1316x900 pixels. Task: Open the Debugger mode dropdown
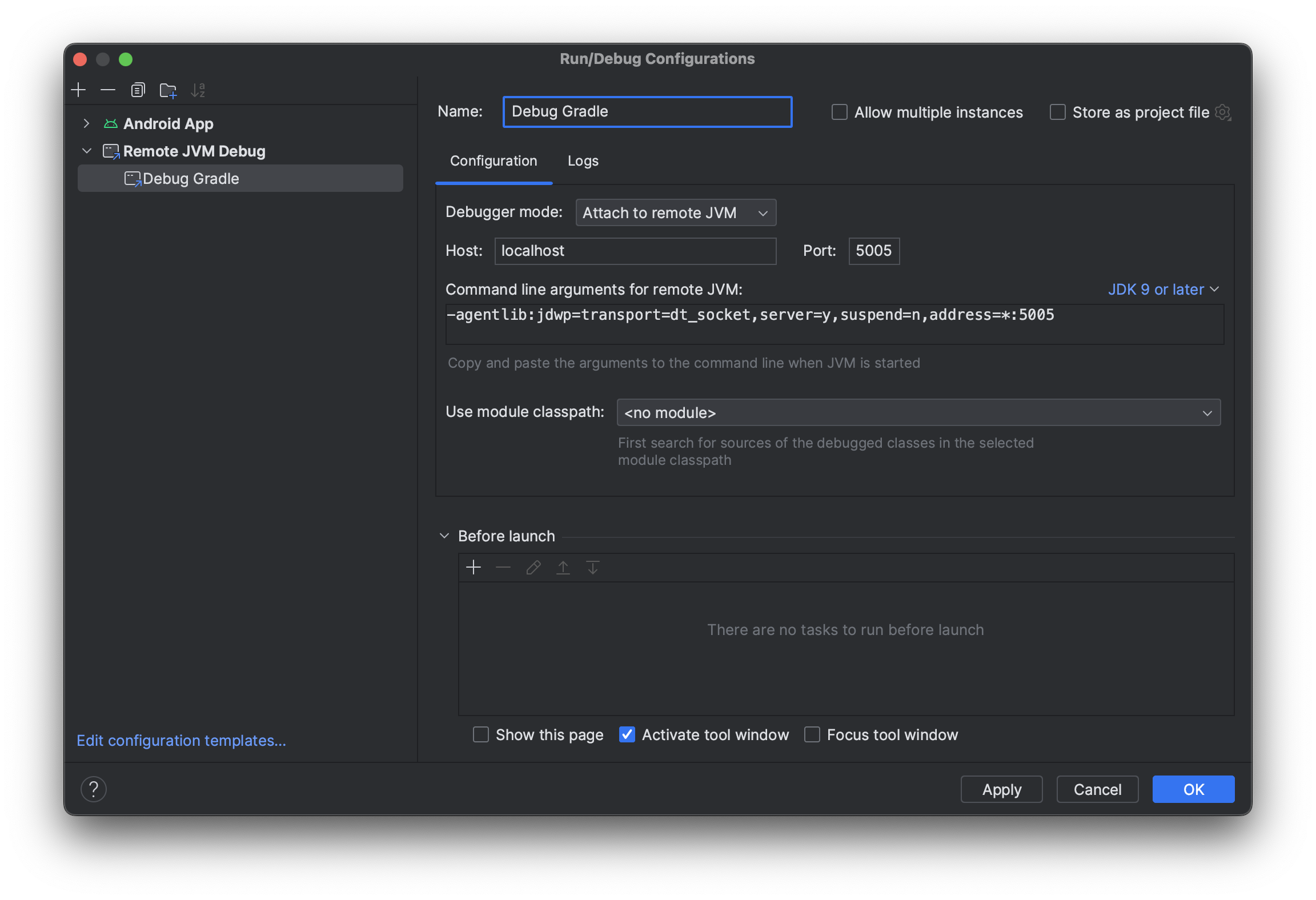tap(676, 212)
